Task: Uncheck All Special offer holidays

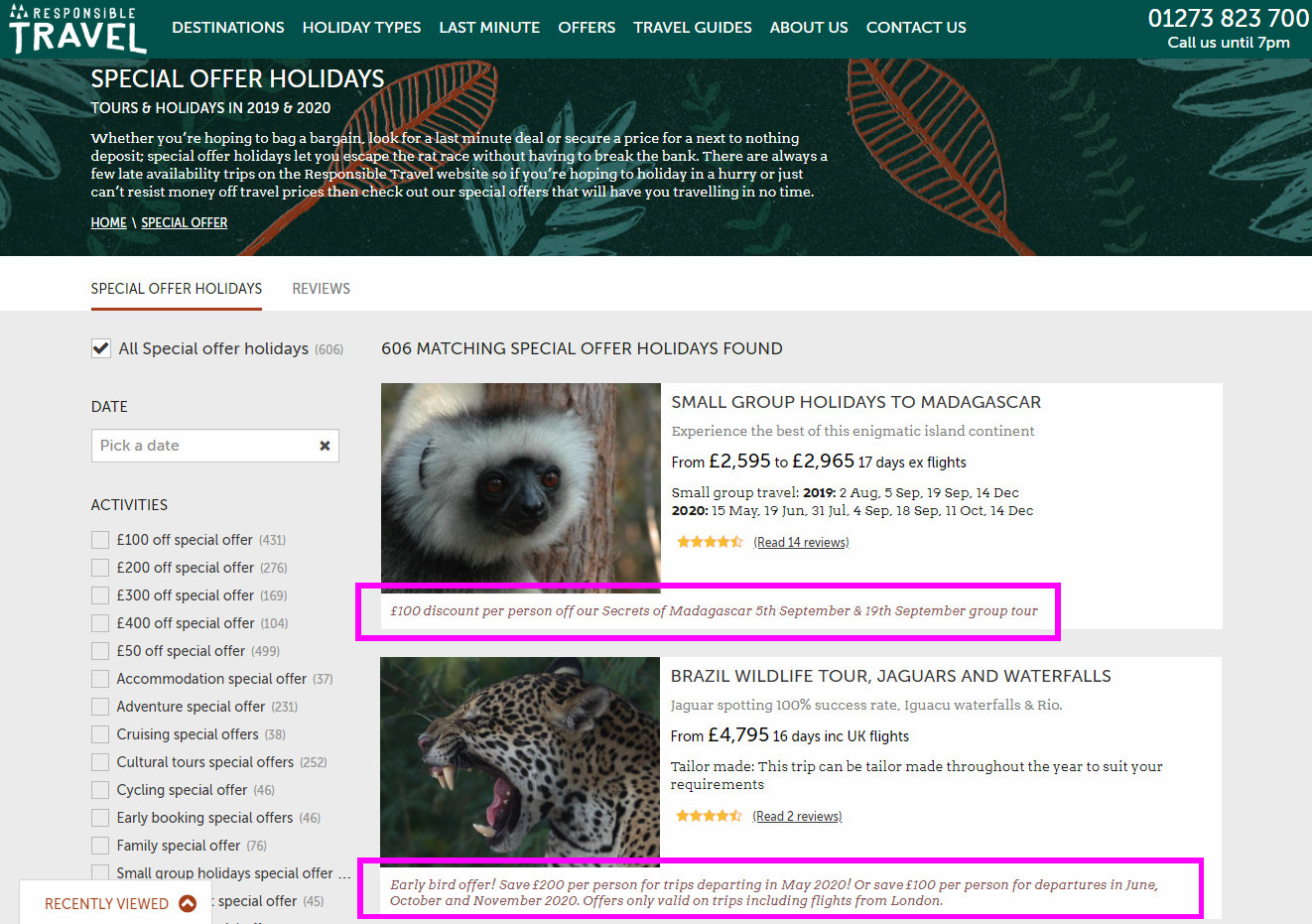Action: [x=101, y=348]
